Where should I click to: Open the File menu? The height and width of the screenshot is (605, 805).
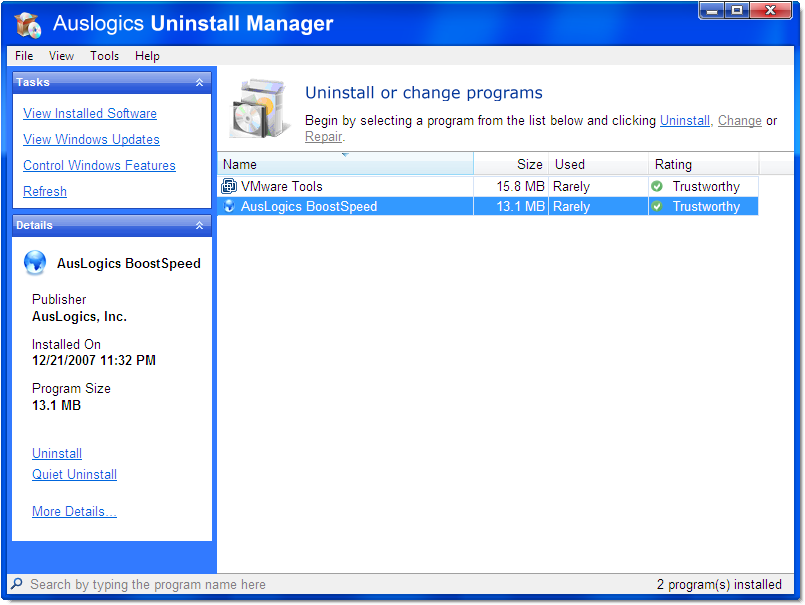(24, 55)
